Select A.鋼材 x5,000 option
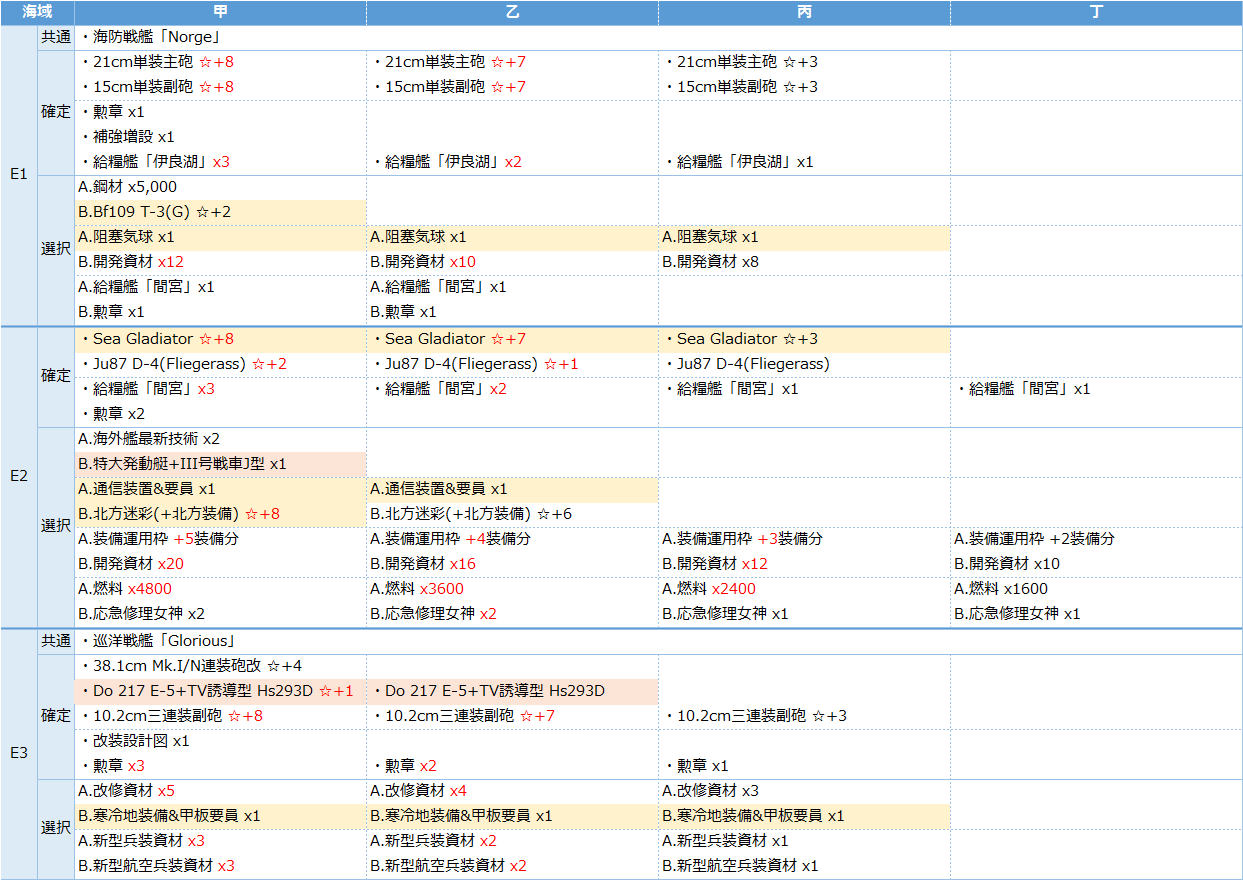The width and height of the screenshot is (1243, 880). point(128,187)
